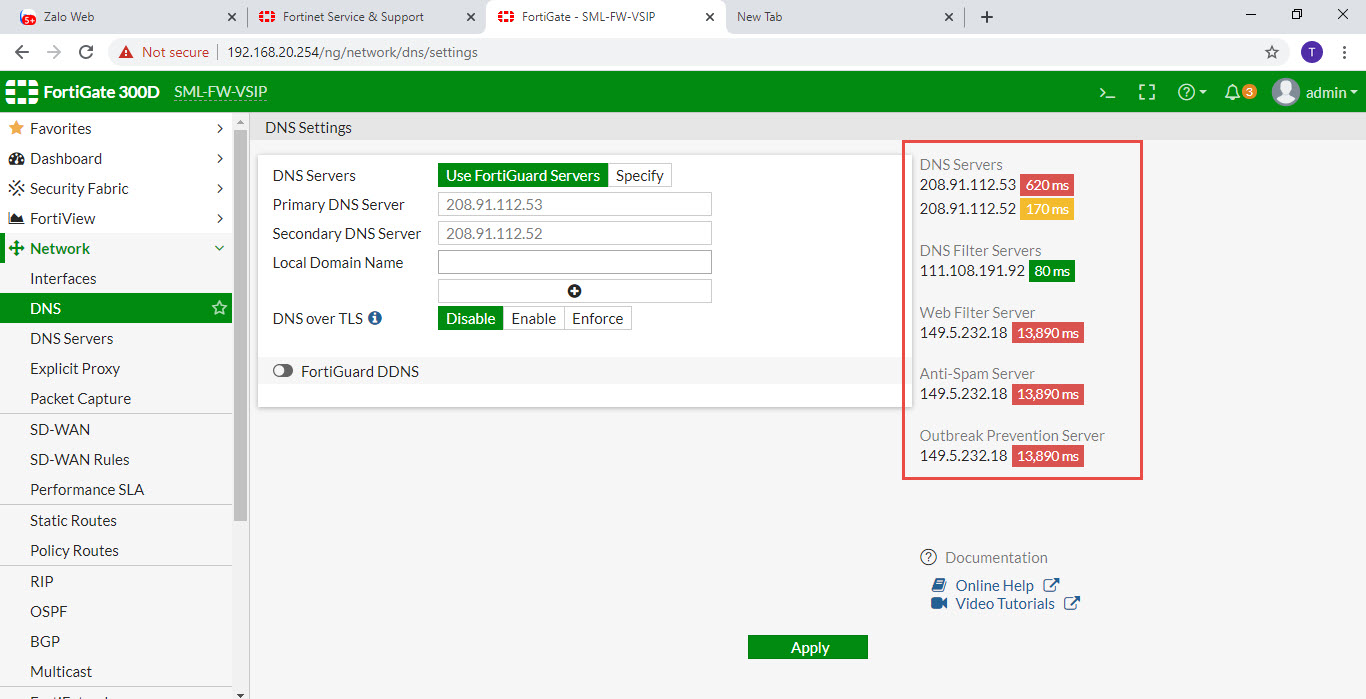Expand the Favorites menu chevron

220,128
